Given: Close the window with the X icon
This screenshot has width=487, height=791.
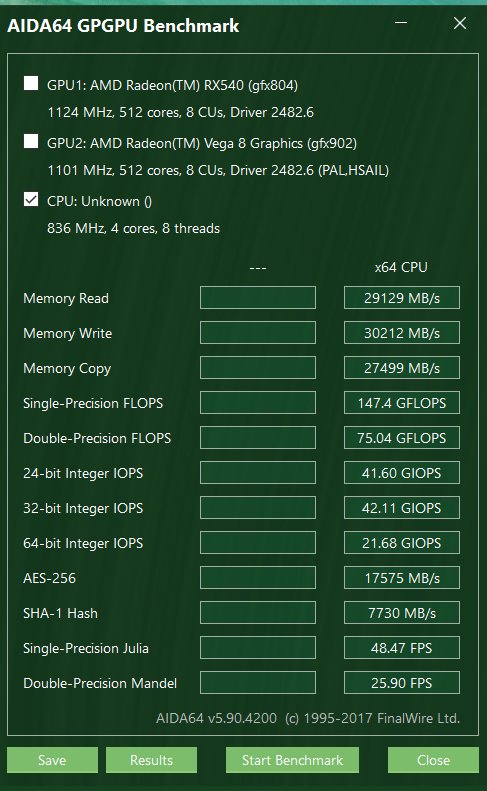Looking at the screenshot, I should point(460,23).
